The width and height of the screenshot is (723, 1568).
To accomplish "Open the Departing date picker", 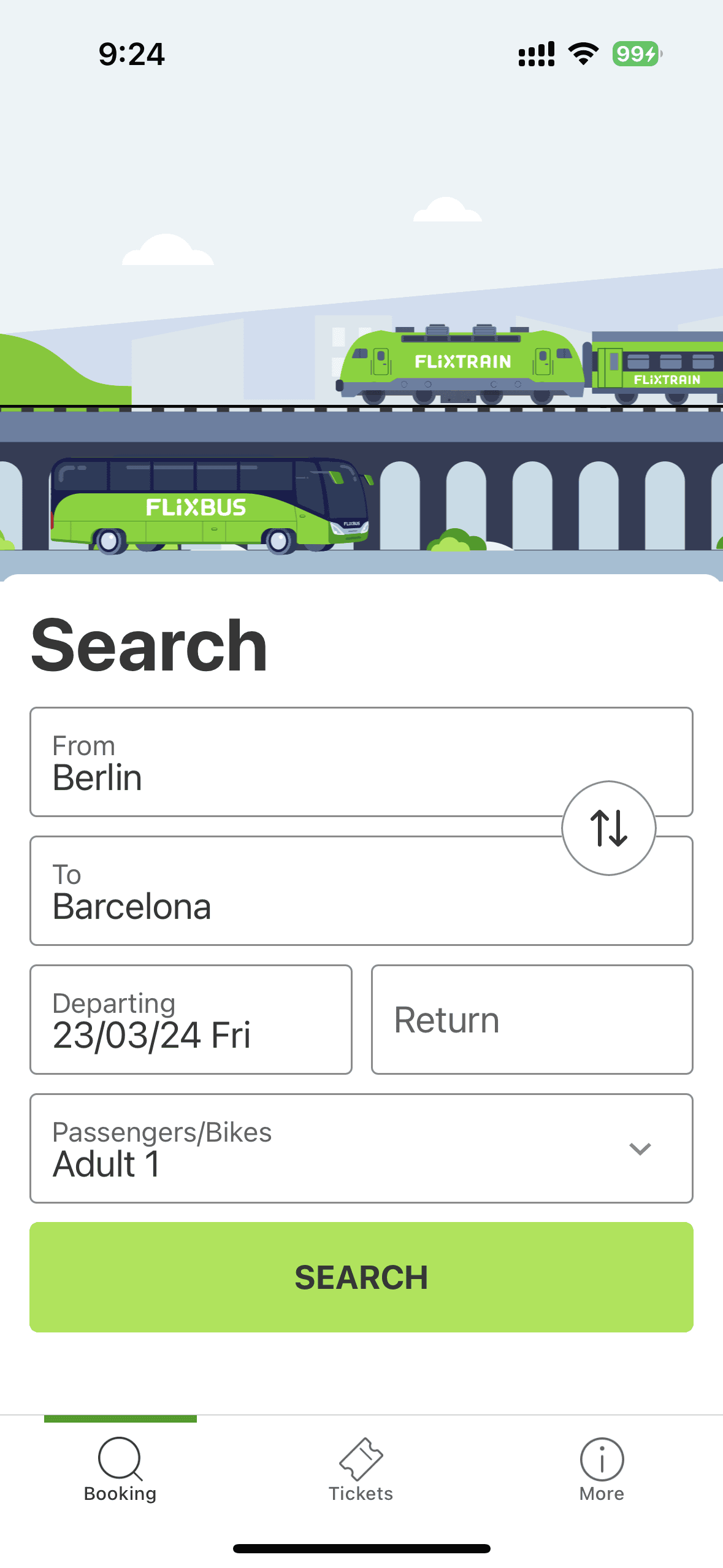I will coord(191,1020).
